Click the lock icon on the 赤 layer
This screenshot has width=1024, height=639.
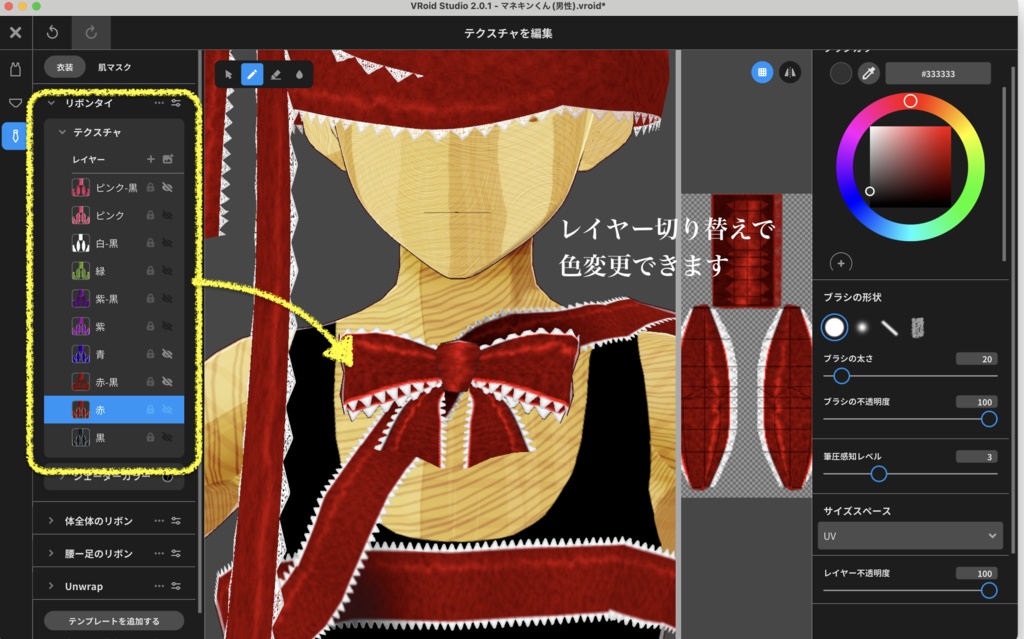click(148, 409)
